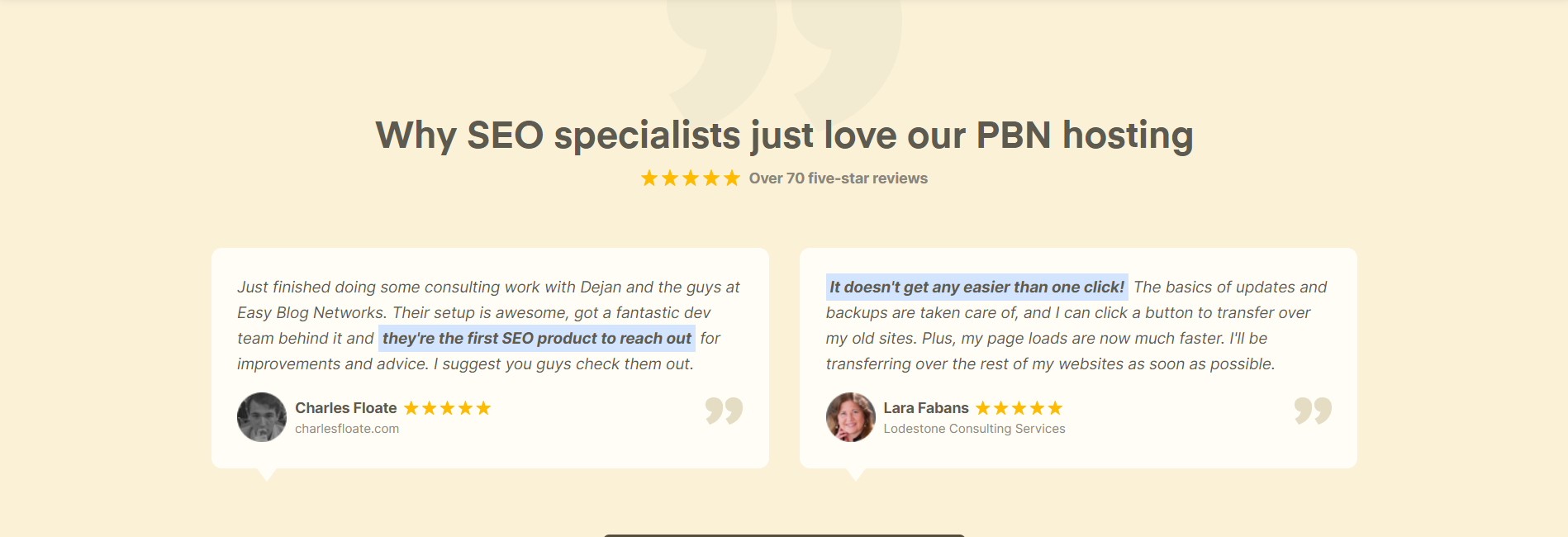Click the quote mark icon in Charles Floate's card
This screenshot has width=1568, height=537.
(x=724, y=411)
